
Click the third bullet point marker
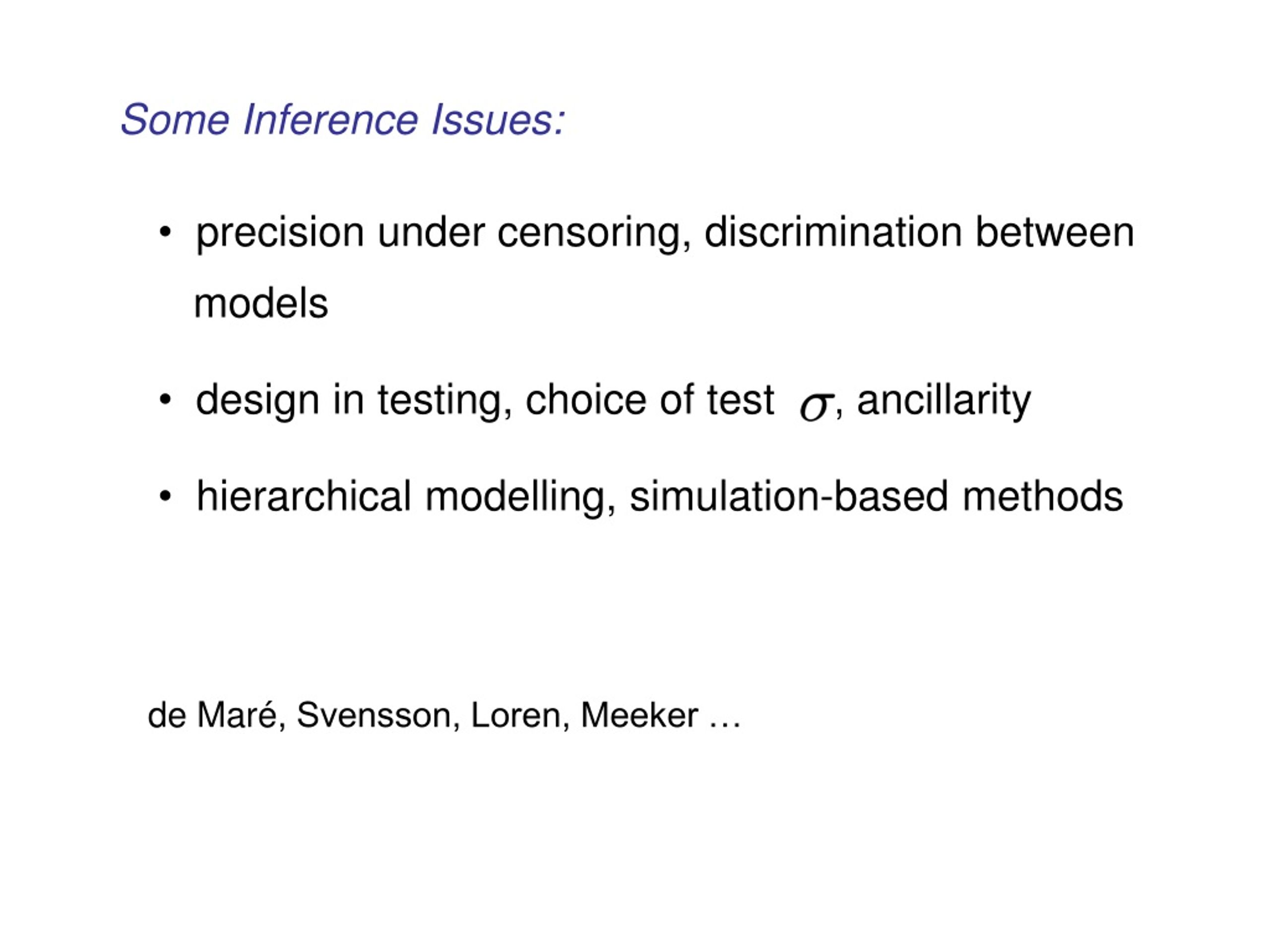(165, 496)
